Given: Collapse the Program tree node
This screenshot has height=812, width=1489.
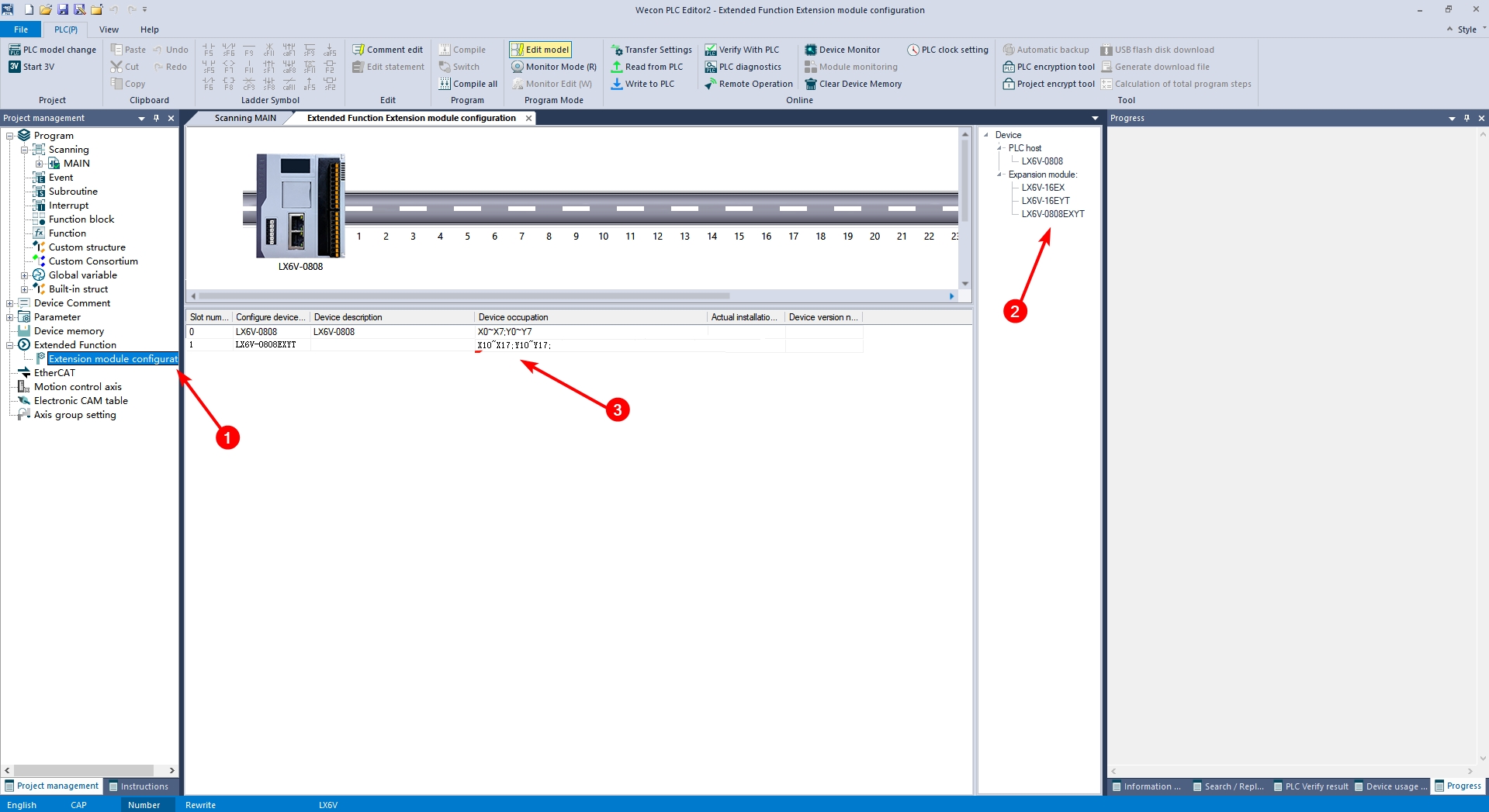Looking at the screenshot, I should (10, 136).
